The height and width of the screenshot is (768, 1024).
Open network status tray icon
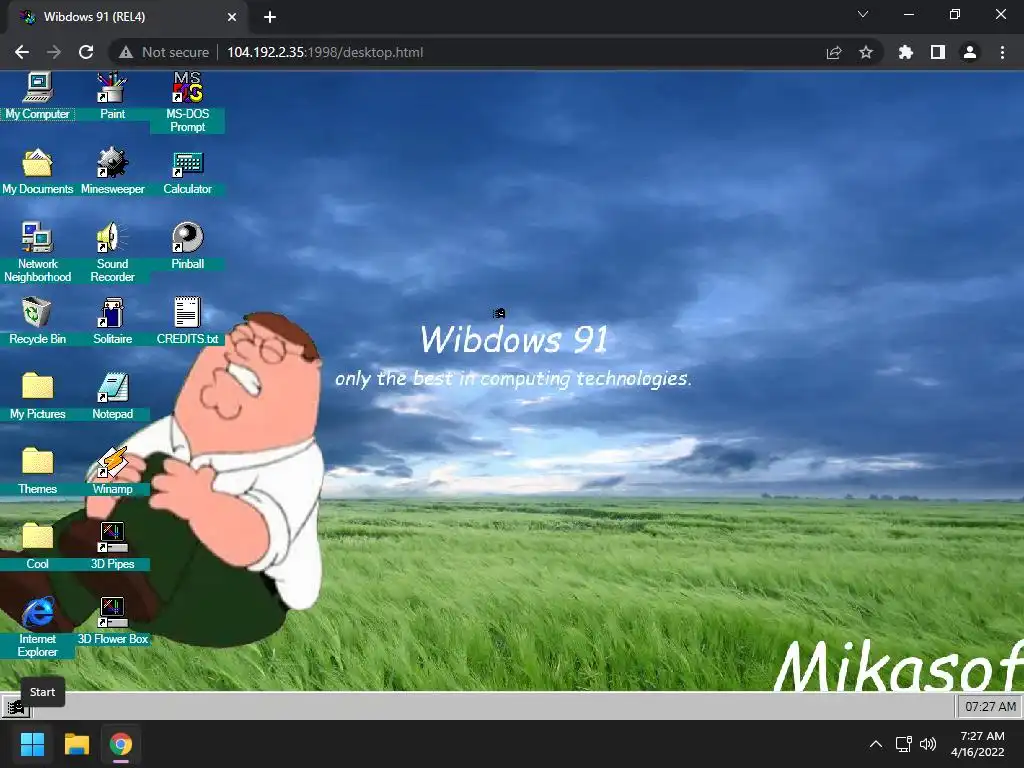[x=903, y=744]
